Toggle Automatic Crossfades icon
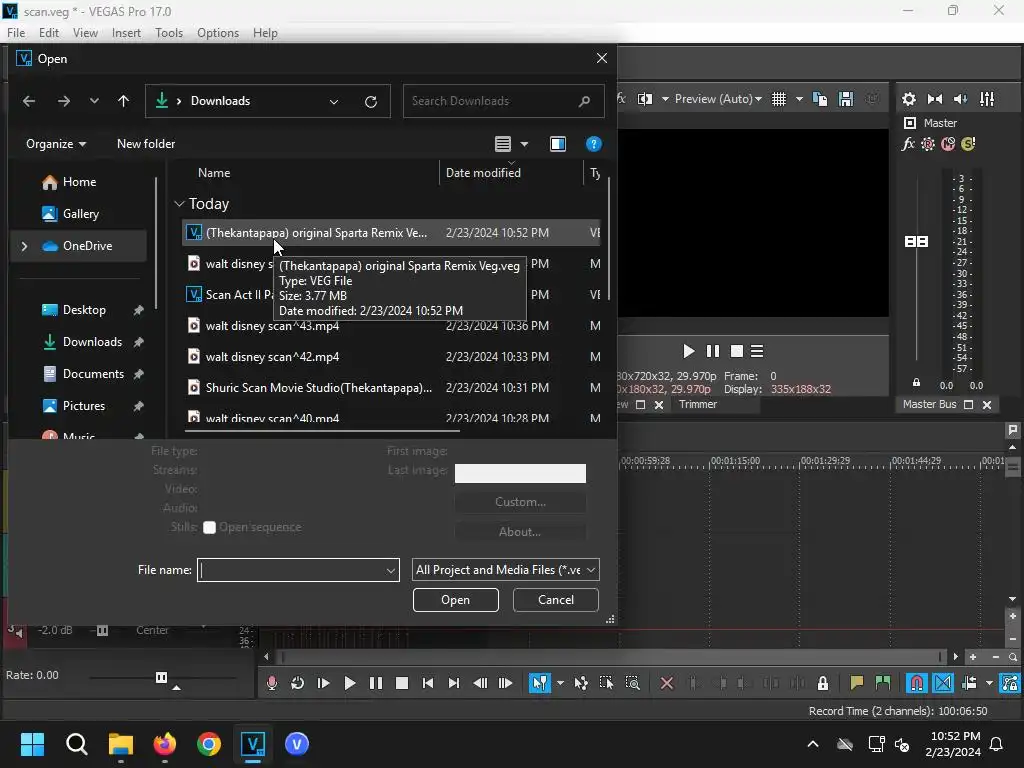This screenshot has width=1024, height=768. (x=943, y=683)
